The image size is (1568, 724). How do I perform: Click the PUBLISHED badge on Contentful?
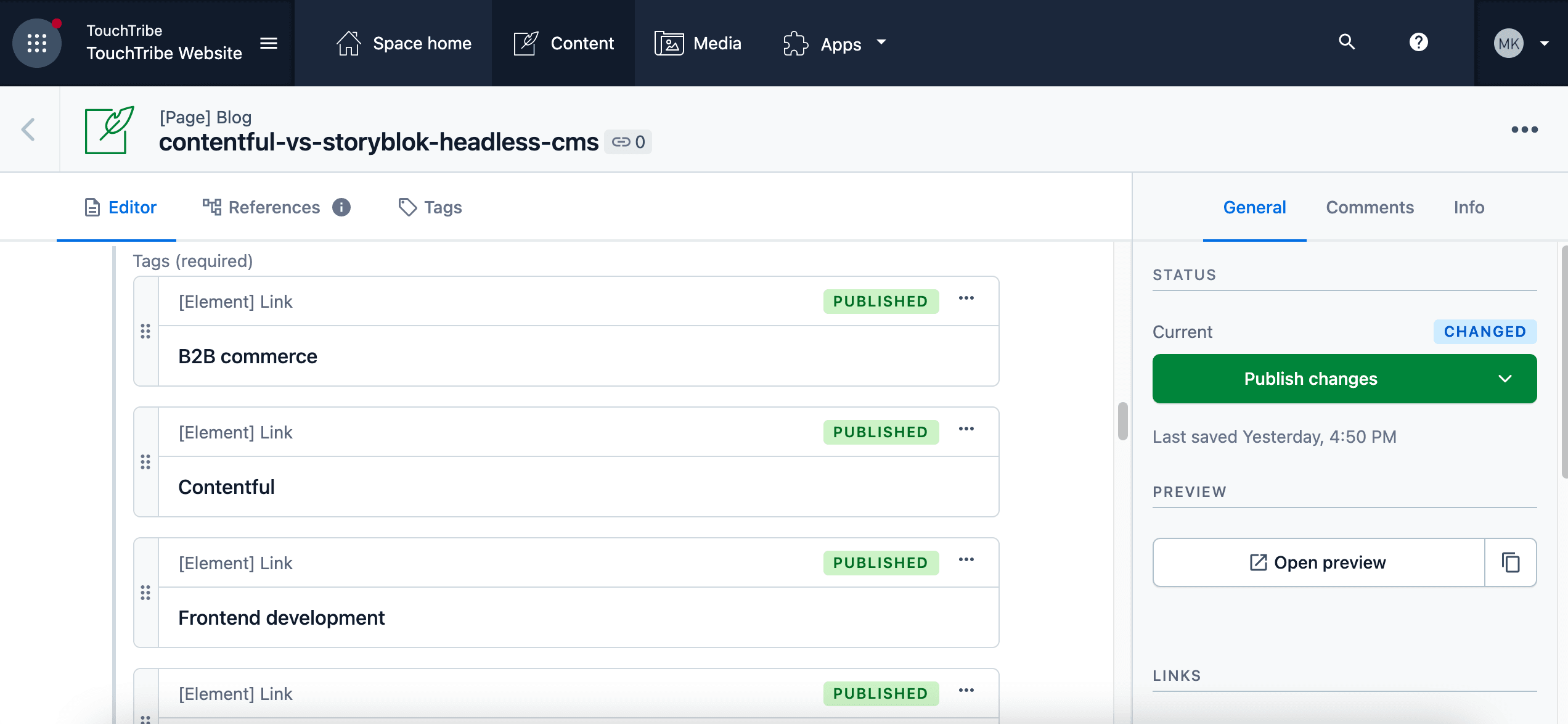pyautogui.click(x=881, y=432)
